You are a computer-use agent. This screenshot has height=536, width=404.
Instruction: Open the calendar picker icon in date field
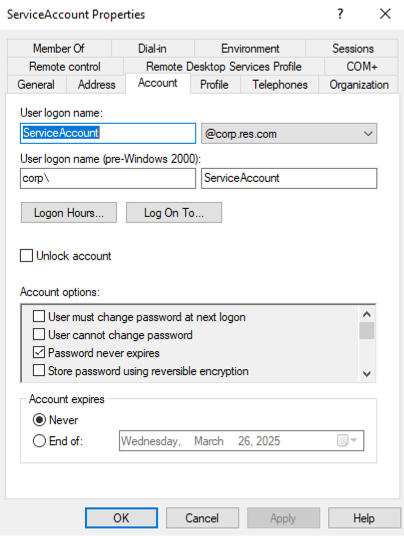point(342,440)
